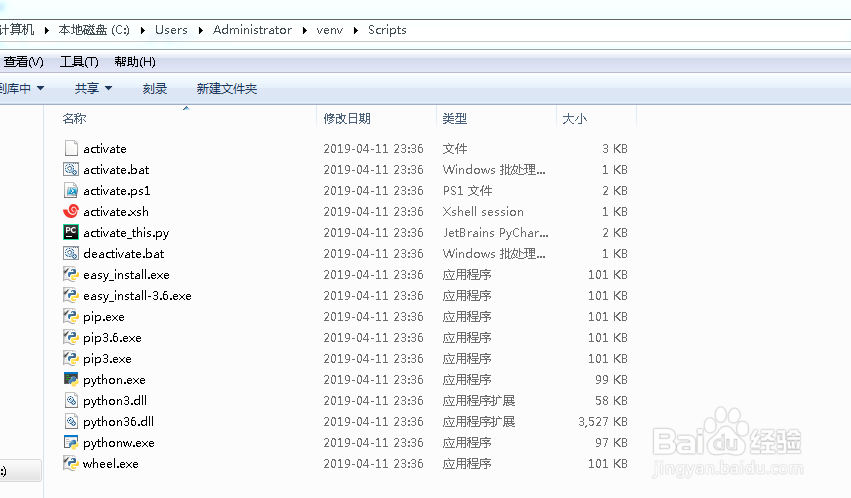The width and height of the screenshot is (851, 498).
Task: Select the pip3.6.exe Python icon
Action: pos(71,337)
